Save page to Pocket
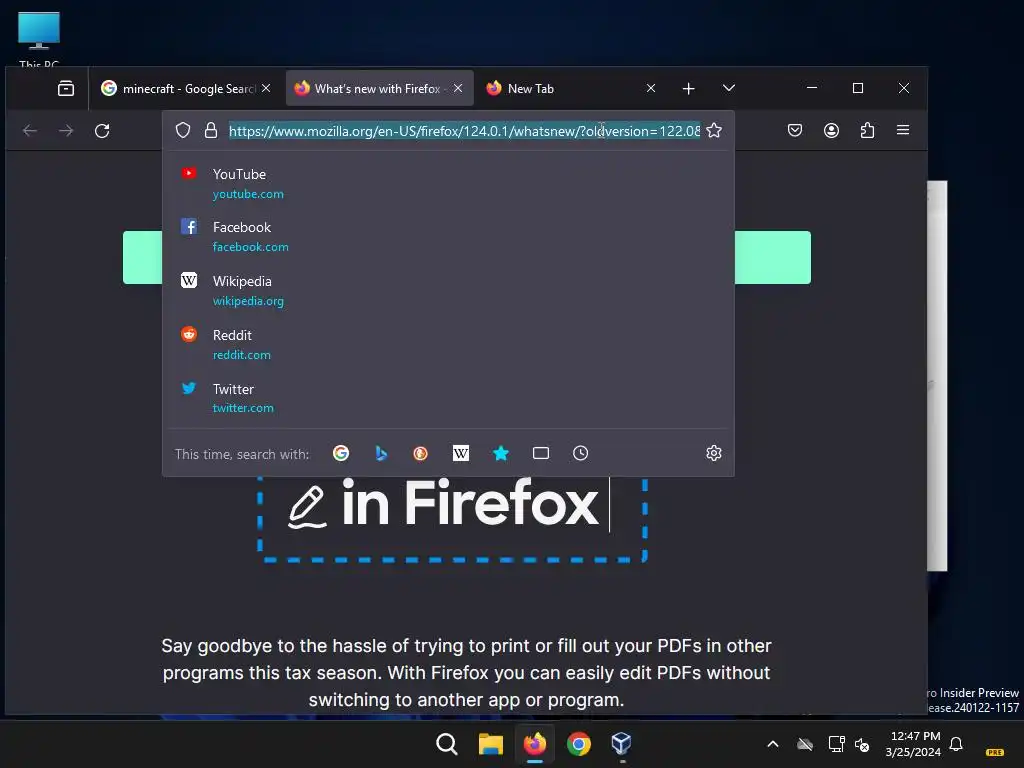The image size is (1024, 768). coord(795,130)
